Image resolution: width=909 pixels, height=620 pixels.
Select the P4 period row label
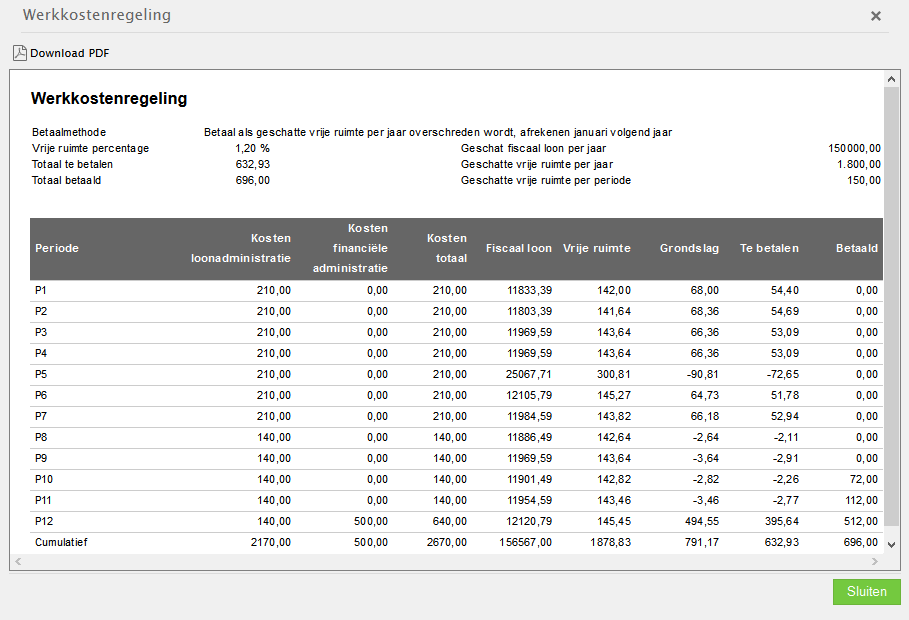tap(41, 353)
